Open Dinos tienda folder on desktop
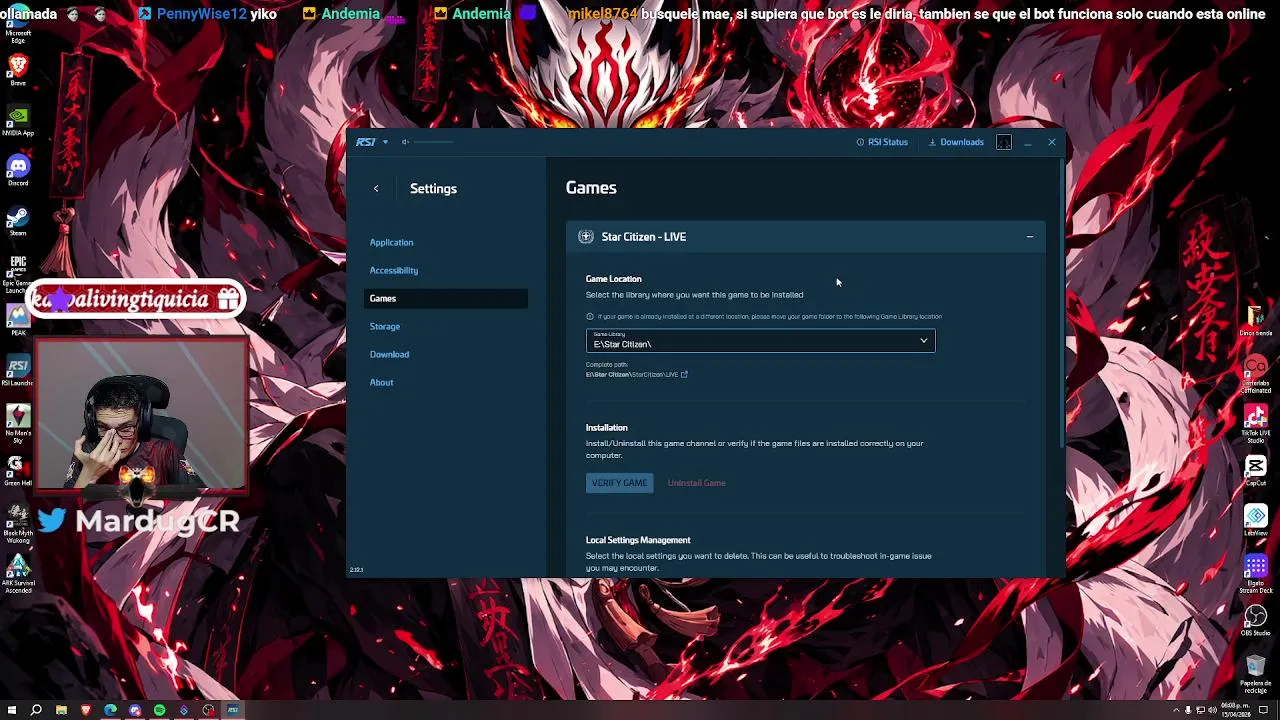The width and height of the screenshot is (1280, 720). click(x=1255, y=320)
